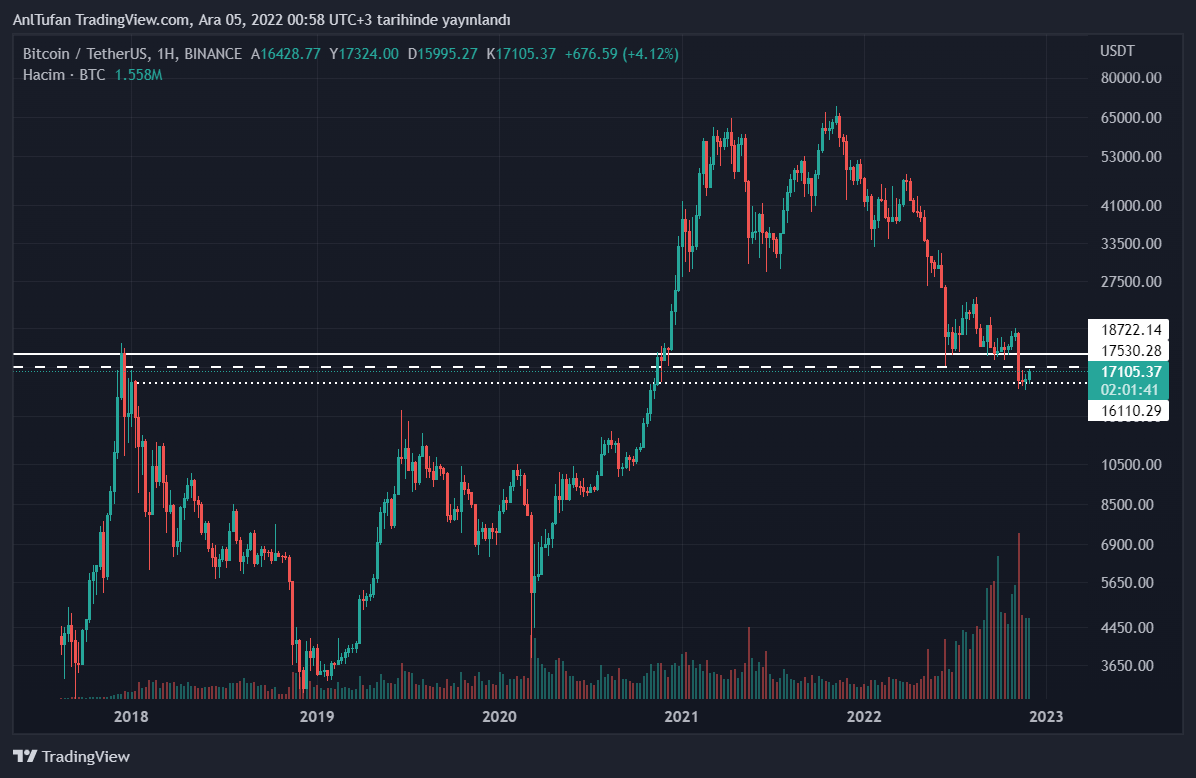1196x778 pixels.
Task: Click the 33500.00 price axis label
Action: coord(1131,243)
